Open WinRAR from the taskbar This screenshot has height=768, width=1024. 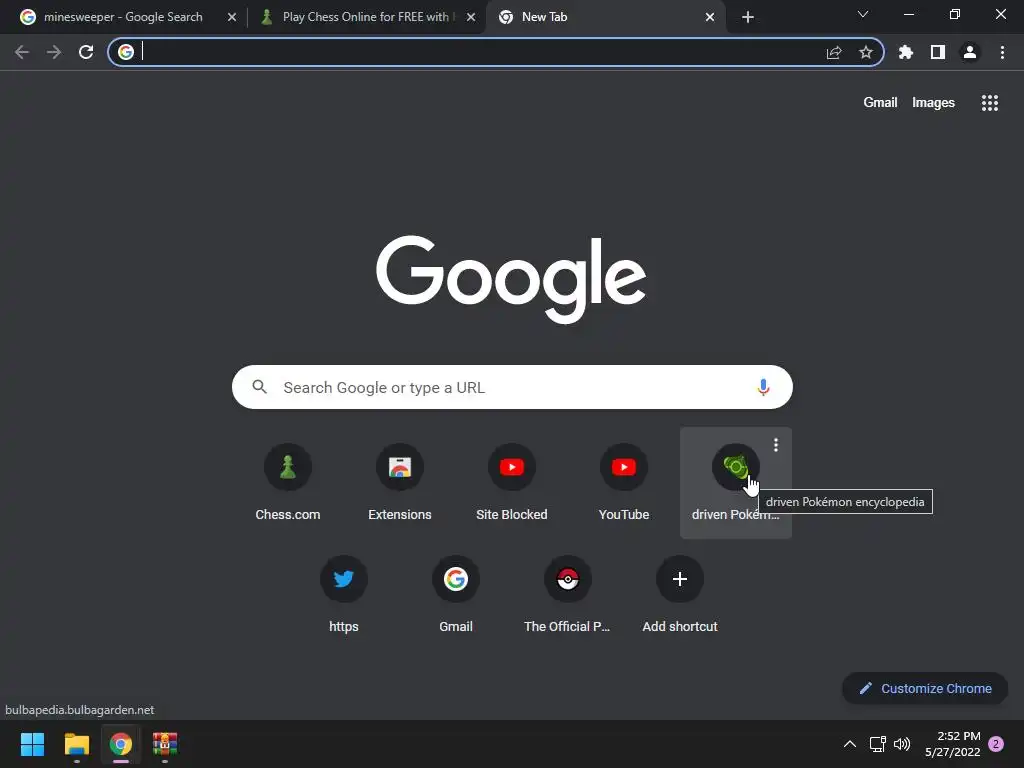pos(165,744)
